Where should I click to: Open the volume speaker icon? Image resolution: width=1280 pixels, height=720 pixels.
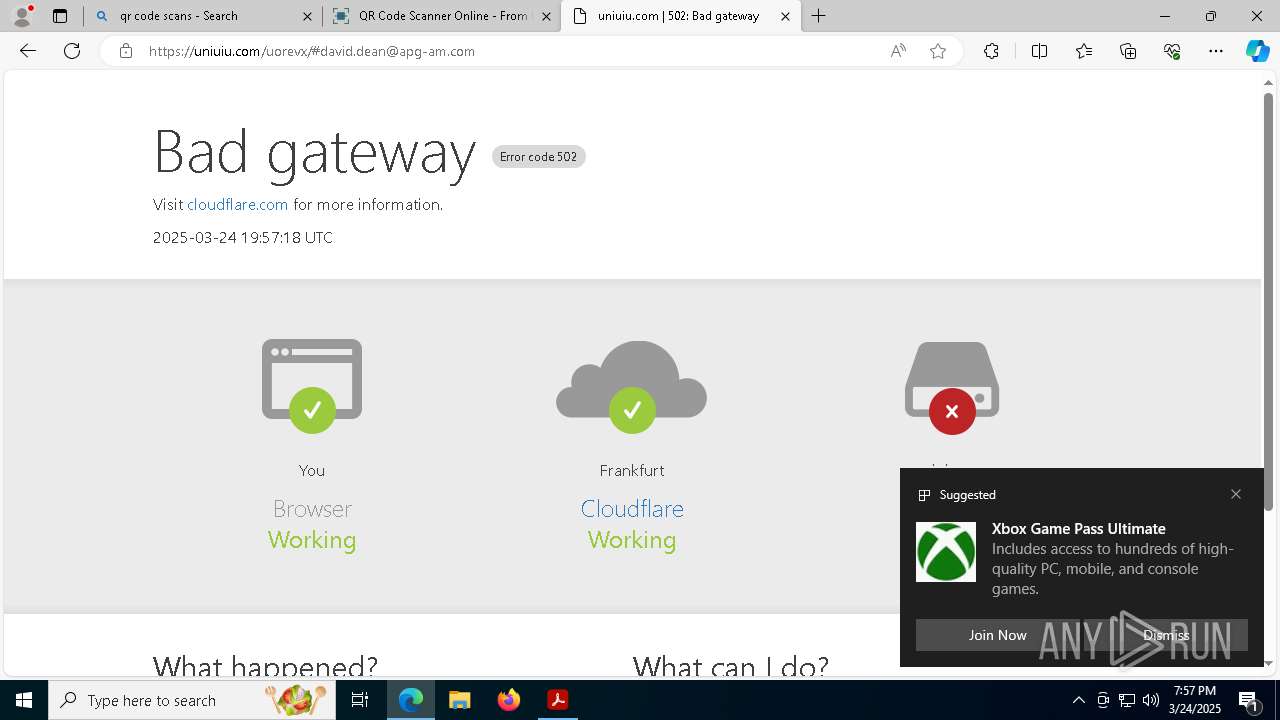point(1150,700)
